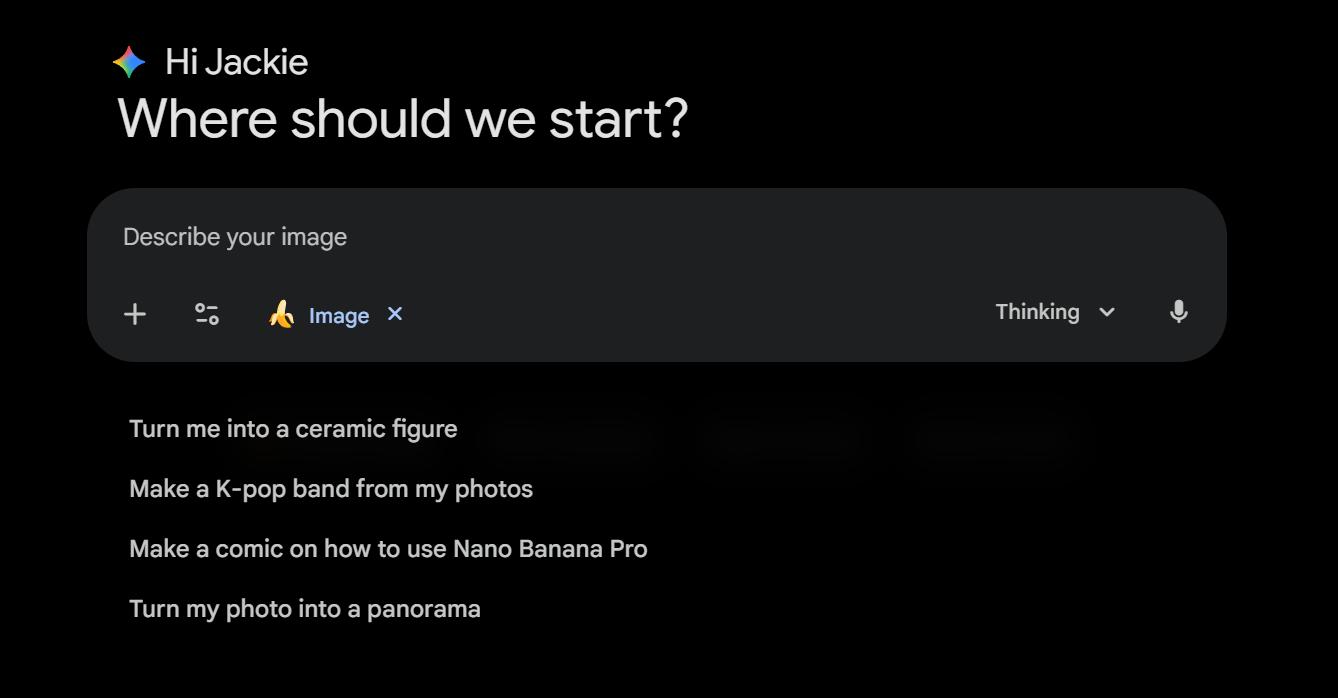Click the "Where should we start?" heading
This screenshot has height=698, width=1338.
[x=403, y=118]
